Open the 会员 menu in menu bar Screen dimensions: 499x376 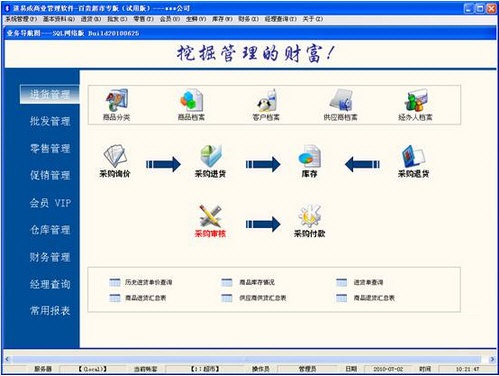coord(170,19)
